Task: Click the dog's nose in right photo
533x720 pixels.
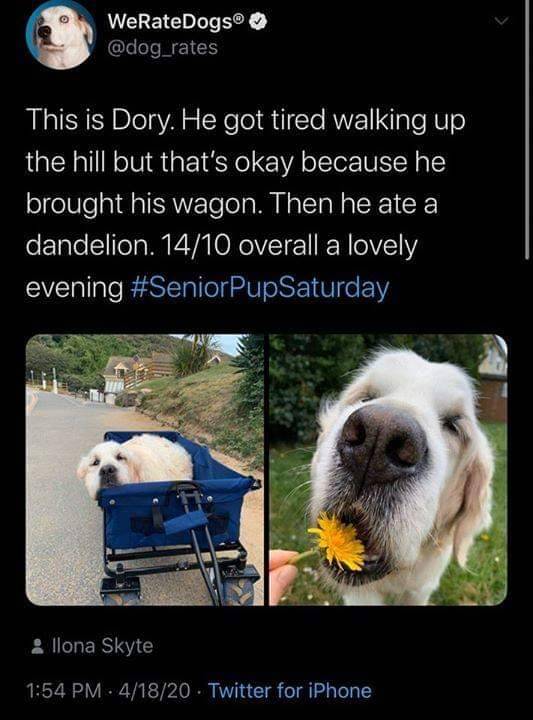Action: pyautogui.click(x=382, y=442)
